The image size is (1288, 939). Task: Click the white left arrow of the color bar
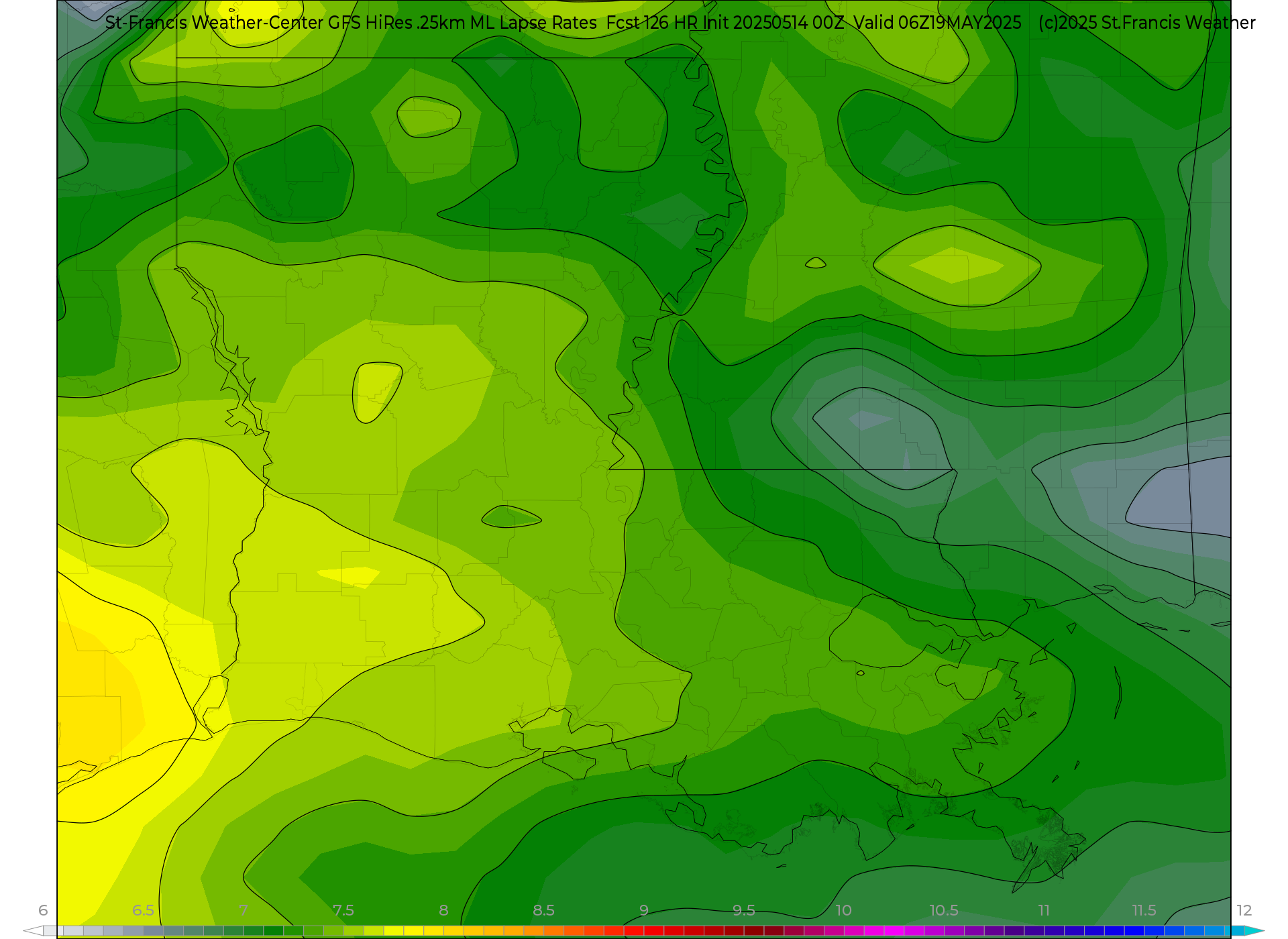click(33, 931)
